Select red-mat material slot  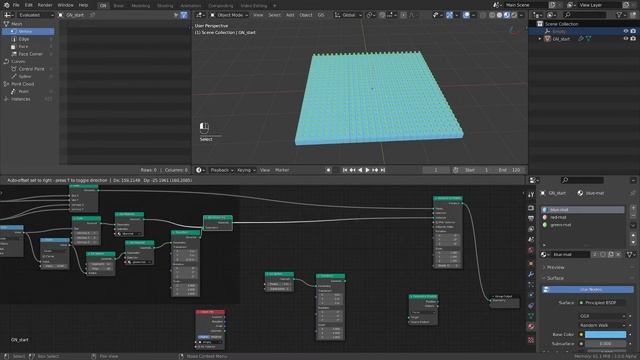582,217
